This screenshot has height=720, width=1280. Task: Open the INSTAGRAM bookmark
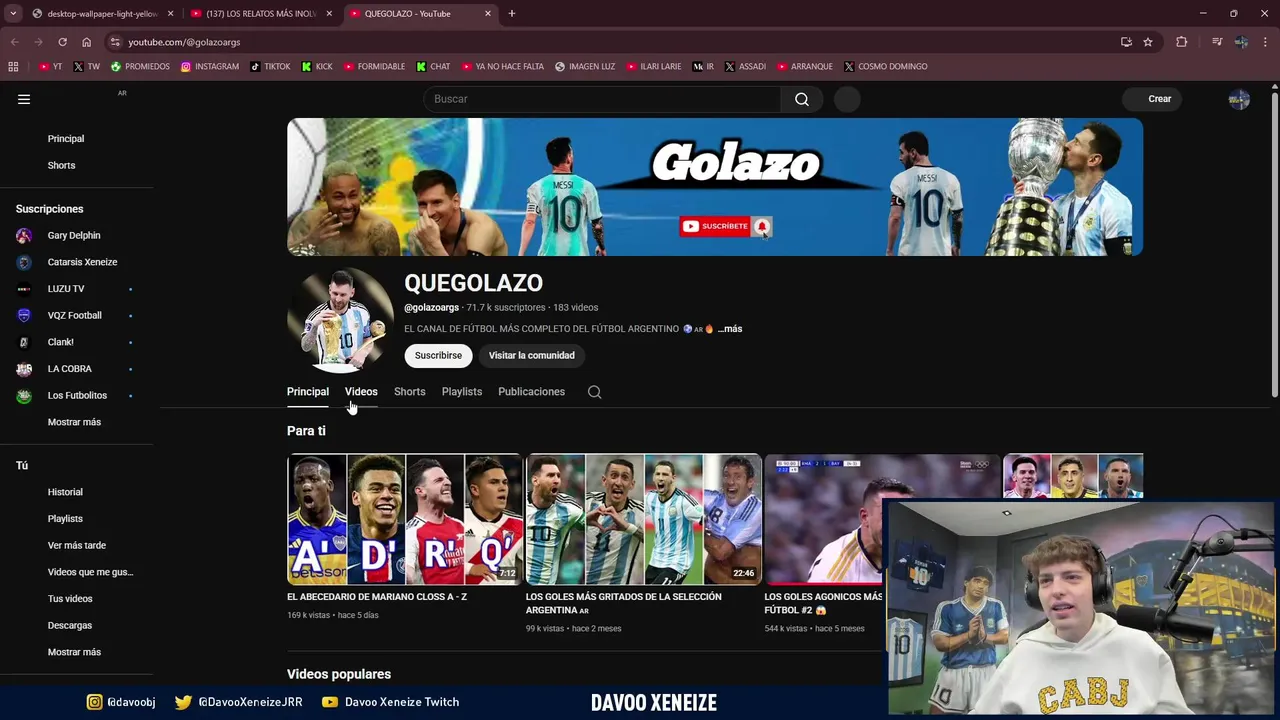click(210, 66)
